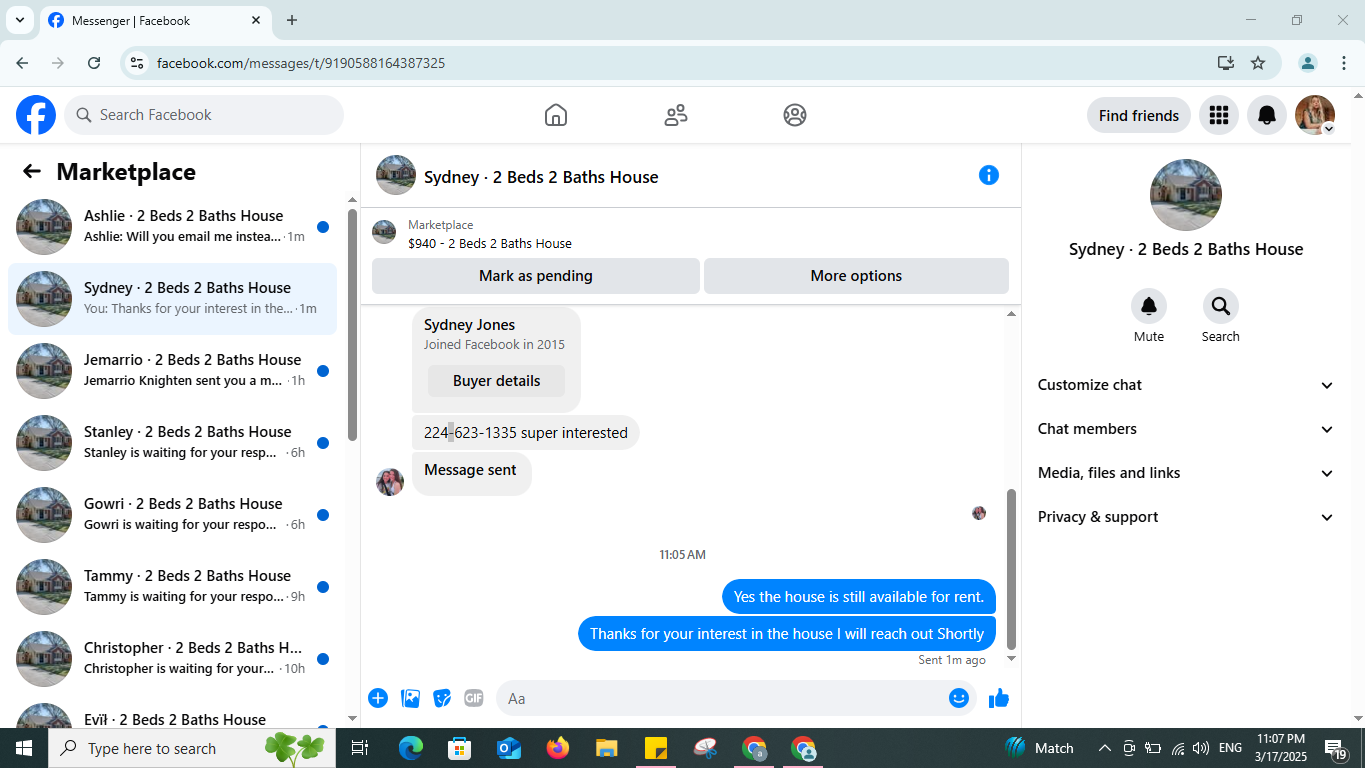The width and height of the screenshot is (1365, 768).
Task: Open house thumbnail in right panel
Action: coord(1186,195)
